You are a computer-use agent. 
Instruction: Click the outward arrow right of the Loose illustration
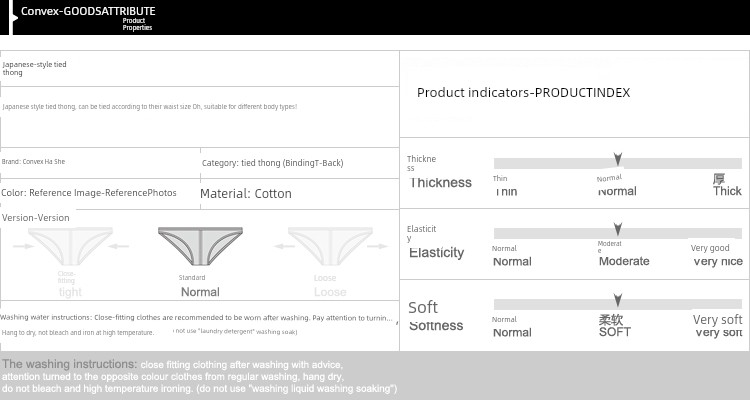tap(380, 246)
